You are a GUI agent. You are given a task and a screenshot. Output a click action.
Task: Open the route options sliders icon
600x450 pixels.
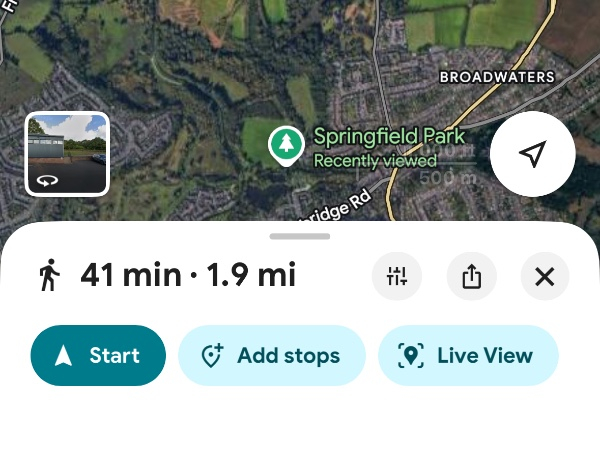tap(397, 276)
